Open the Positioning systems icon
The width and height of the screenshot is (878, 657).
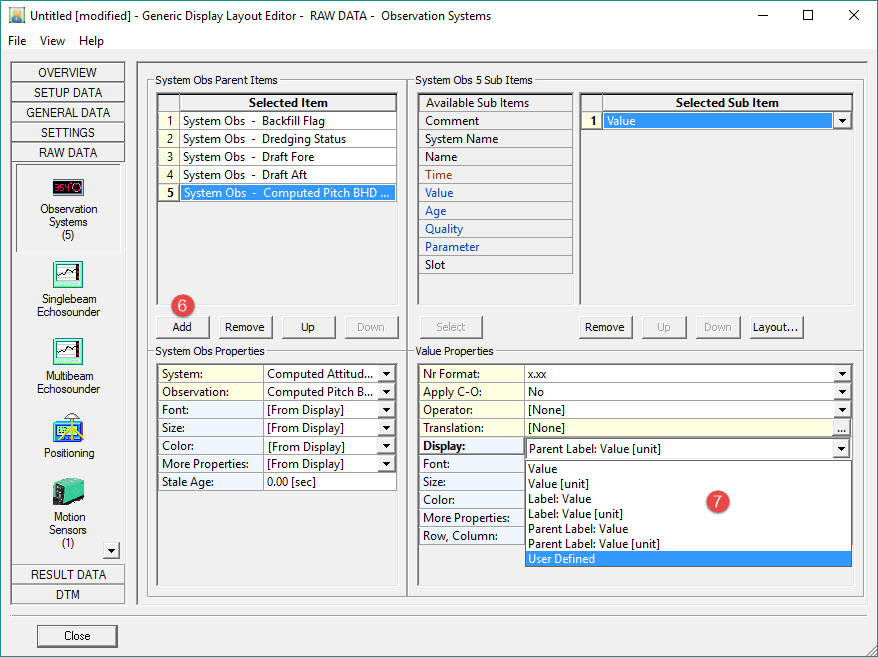click(x=68, y=430)
